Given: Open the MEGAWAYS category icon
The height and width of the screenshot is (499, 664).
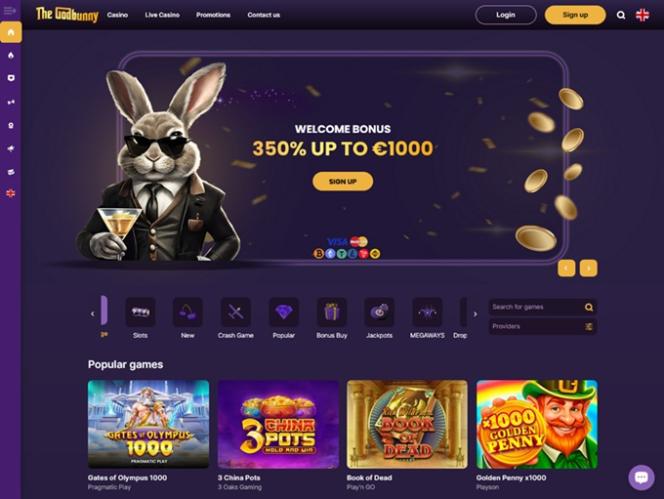Looking at the screenshot, I should tap(427, 312).
